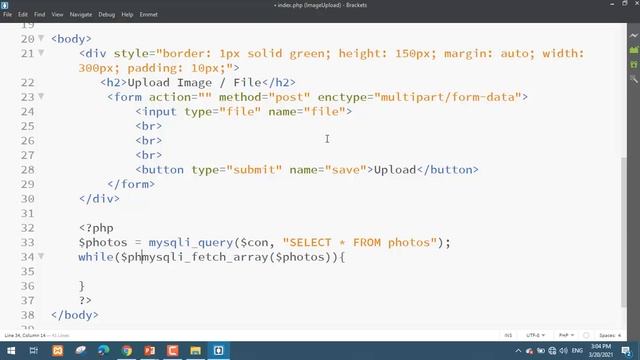Click the </body> closing tag on line 38
Image resolution: width=640 pixels, height=360 pixels.
pos(75,315)
